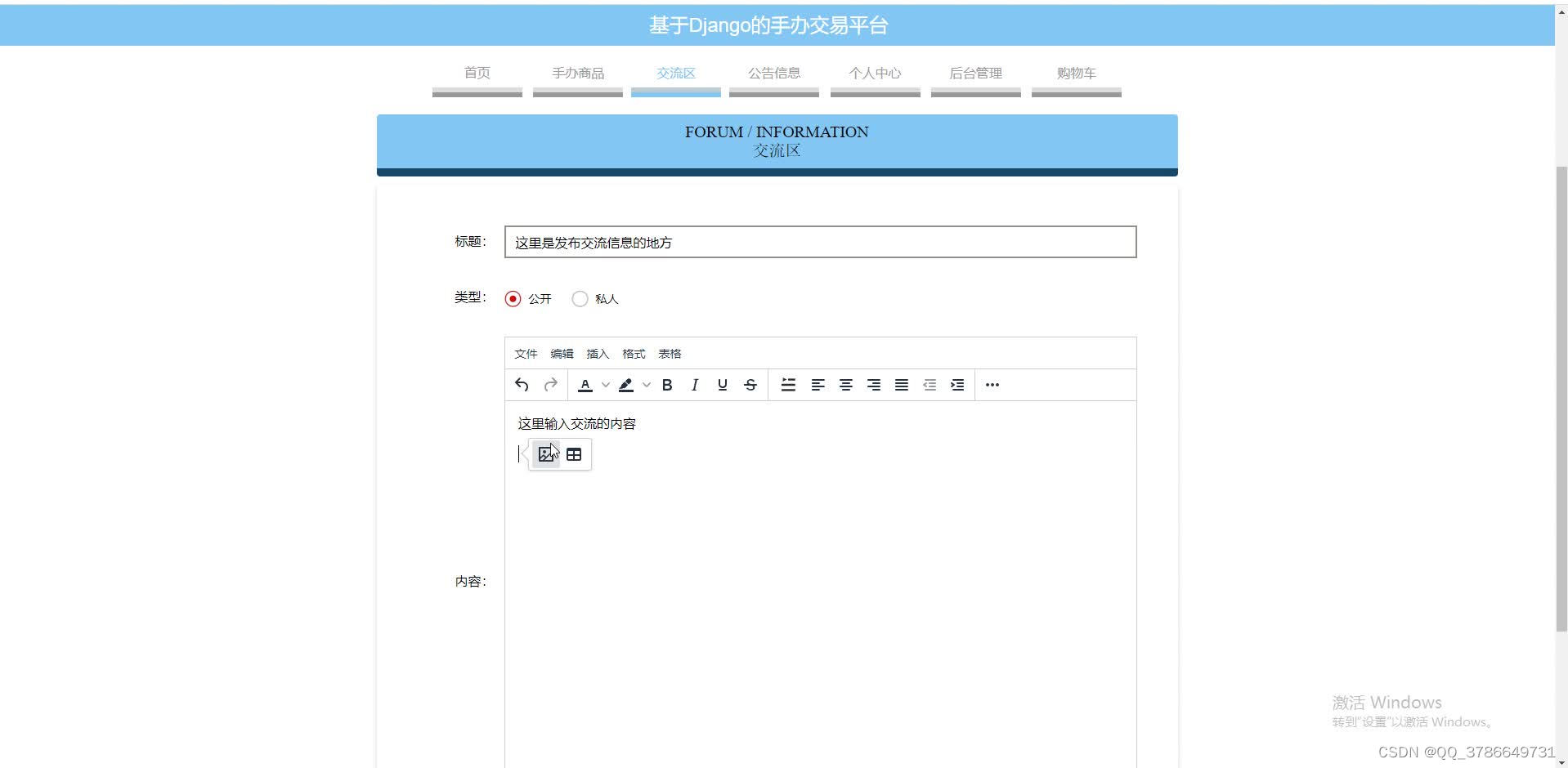Open the 插入 editor menu
The image size is (1568, 768).
click(598, 354)
